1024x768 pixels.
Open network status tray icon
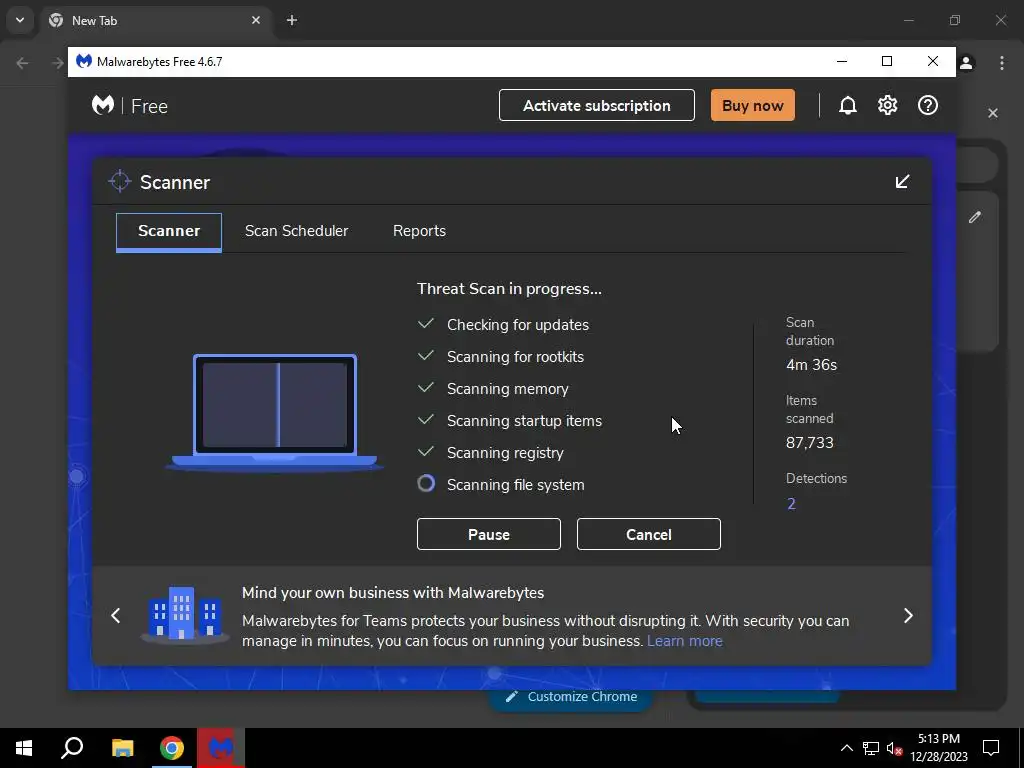871,748
